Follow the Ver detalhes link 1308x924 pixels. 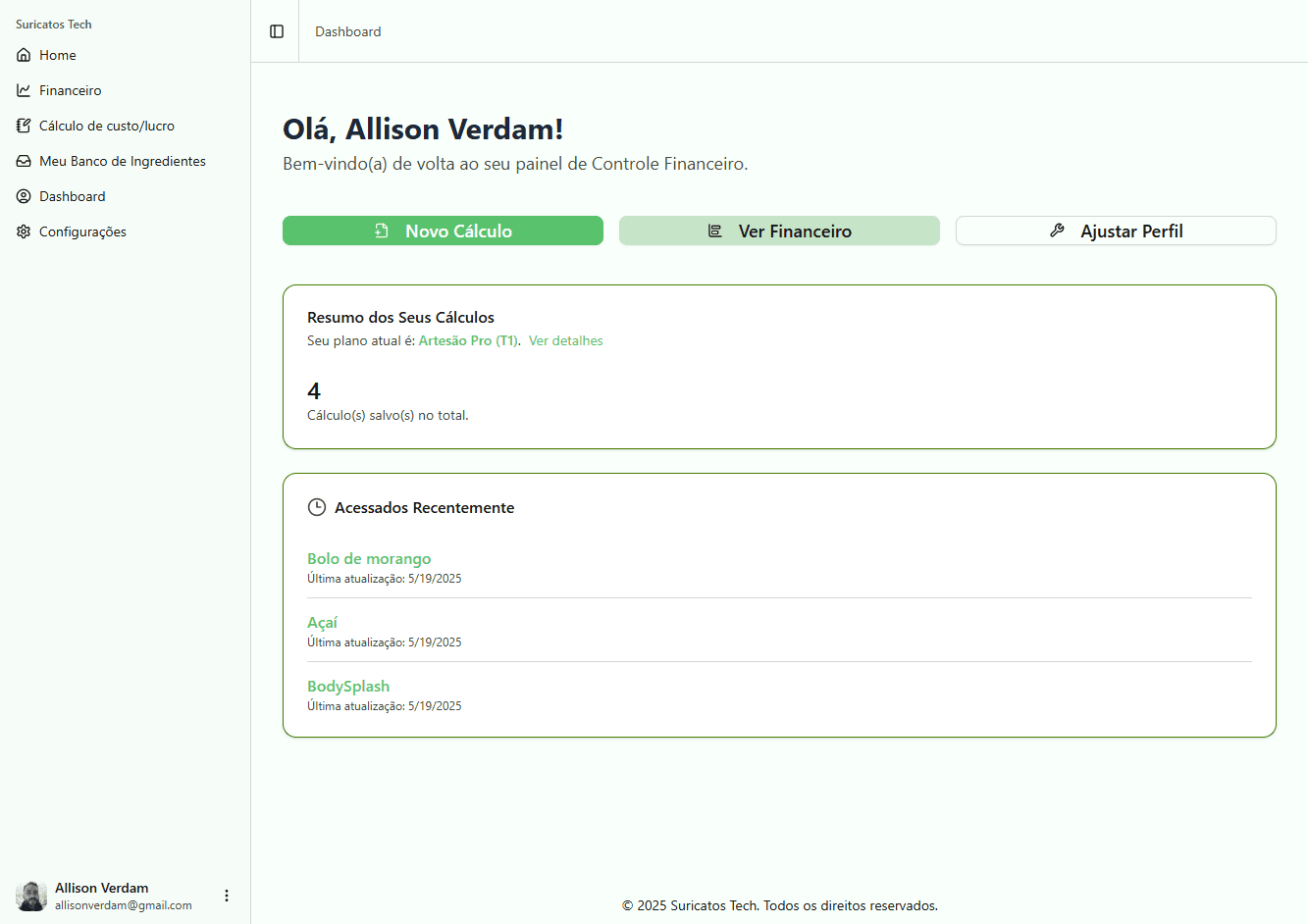tap(565, 340)
